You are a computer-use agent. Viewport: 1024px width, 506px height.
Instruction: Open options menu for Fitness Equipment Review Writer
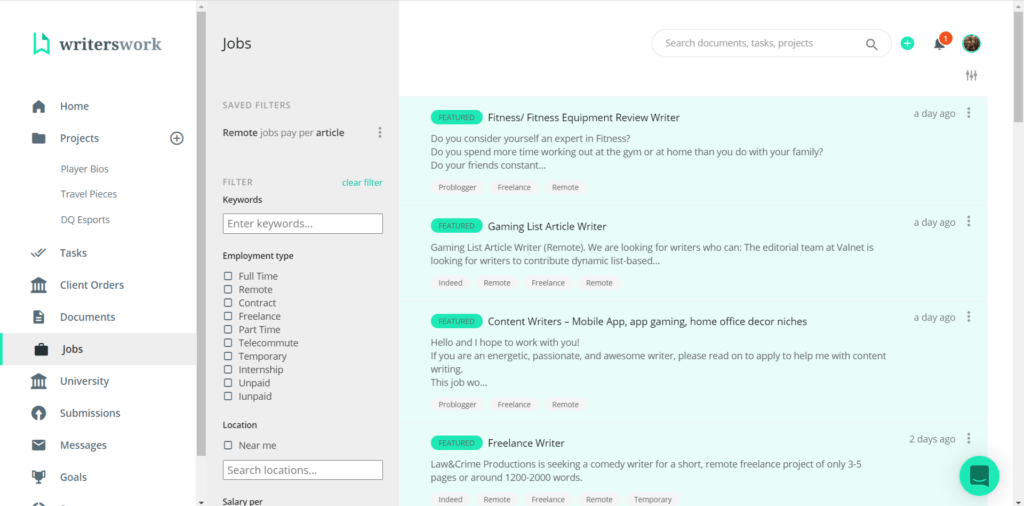[969, 113]
